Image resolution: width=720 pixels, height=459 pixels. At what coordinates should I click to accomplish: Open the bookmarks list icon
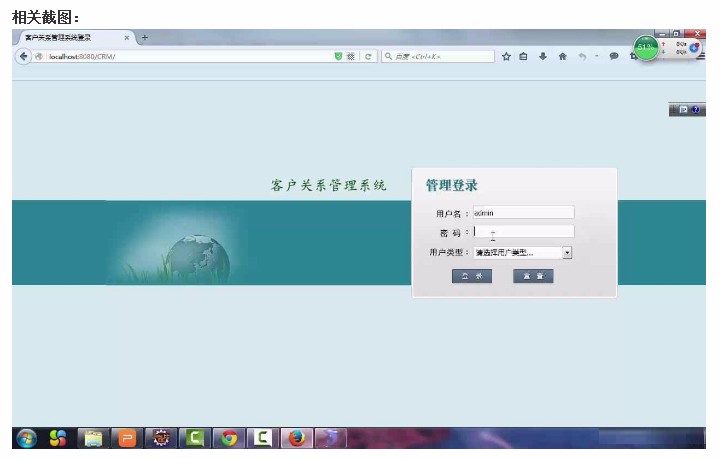[523, 56]
